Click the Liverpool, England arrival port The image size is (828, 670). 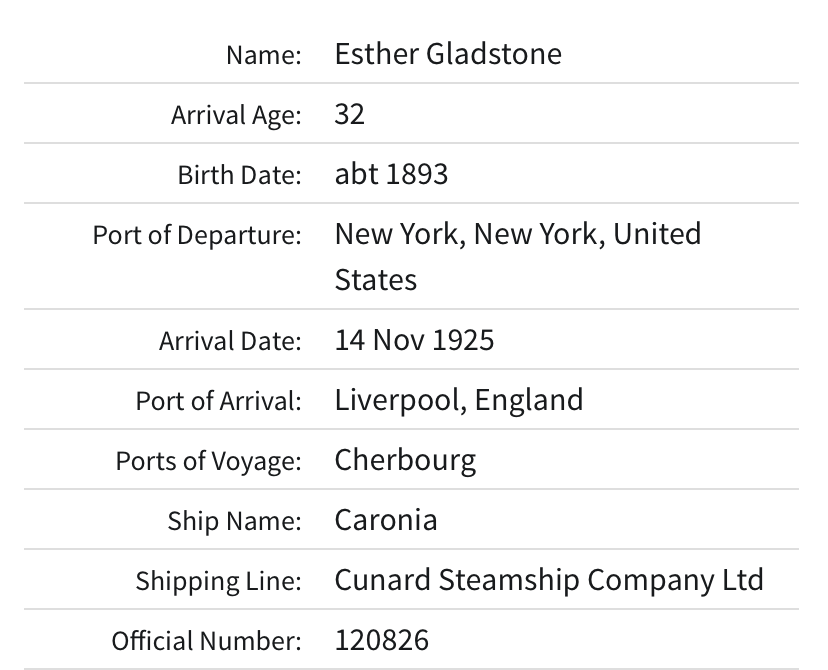tap(458, 400)
